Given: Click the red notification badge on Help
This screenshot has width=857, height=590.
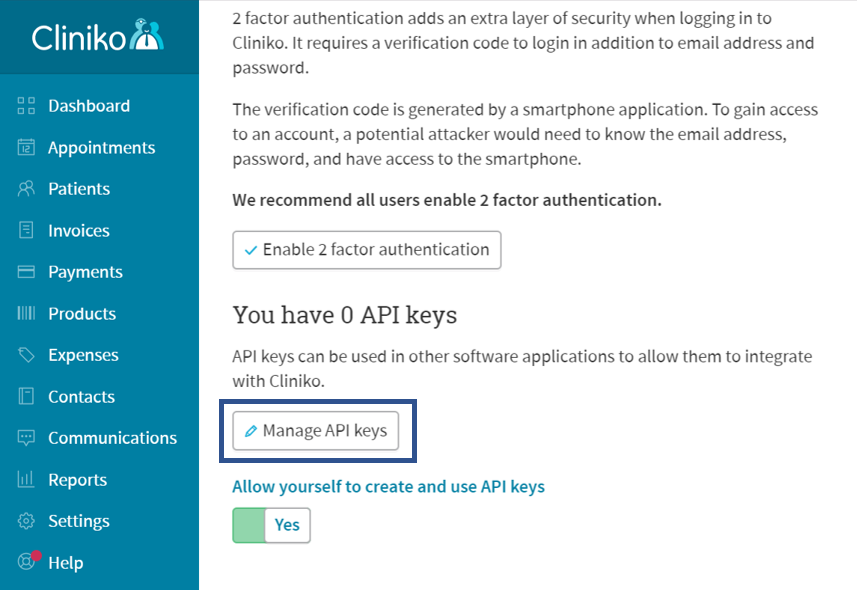Looking at the screenshot, I should pos(37,553).
